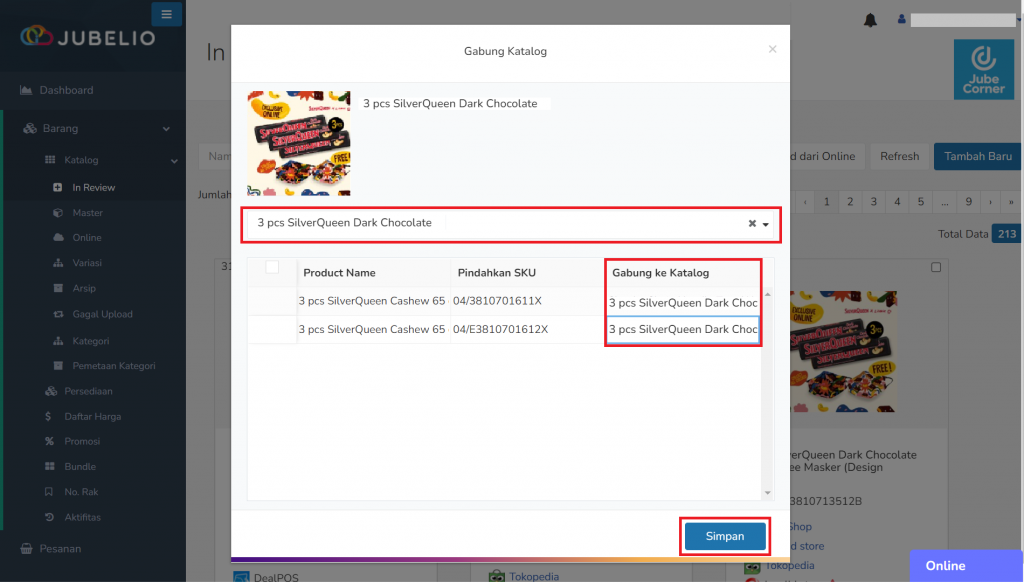This screenshot has height=583, width=1024.
Task: Click the Master cube icon
Action: 57,213
